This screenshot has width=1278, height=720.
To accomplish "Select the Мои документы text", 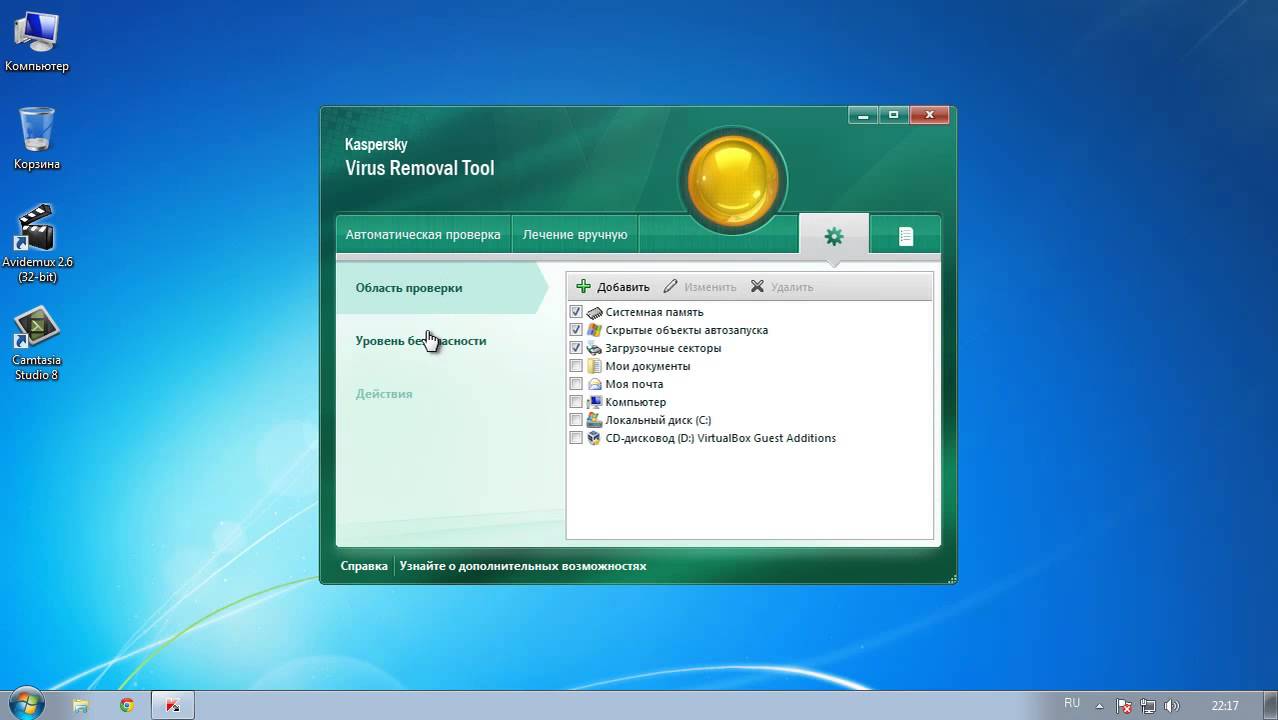I will (648, 366).
